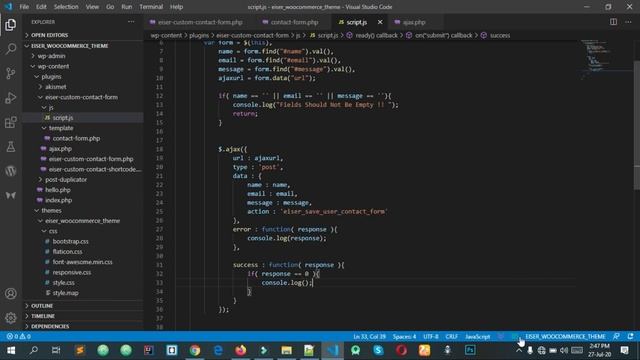Change line endings via CRLF item
The height and width of the screenshot is (360, 640).
(x=451, y=336)
